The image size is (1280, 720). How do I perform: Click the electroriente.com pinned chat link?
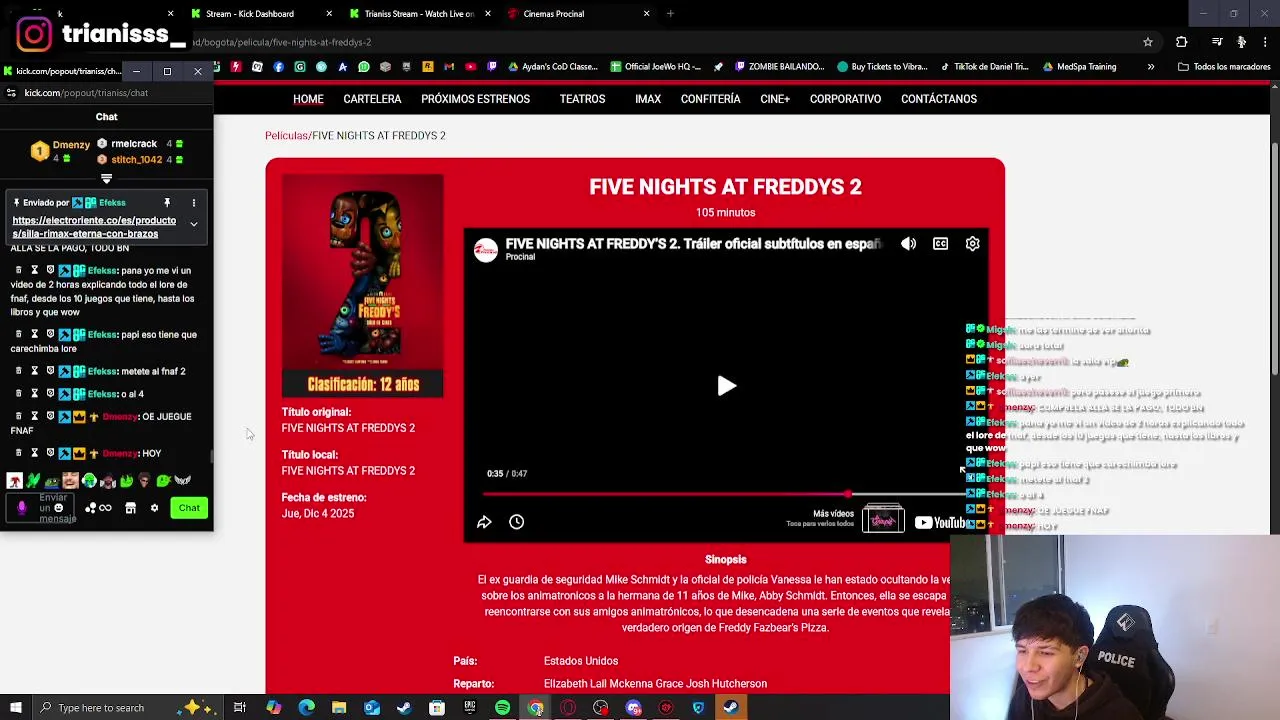point(94,227)
